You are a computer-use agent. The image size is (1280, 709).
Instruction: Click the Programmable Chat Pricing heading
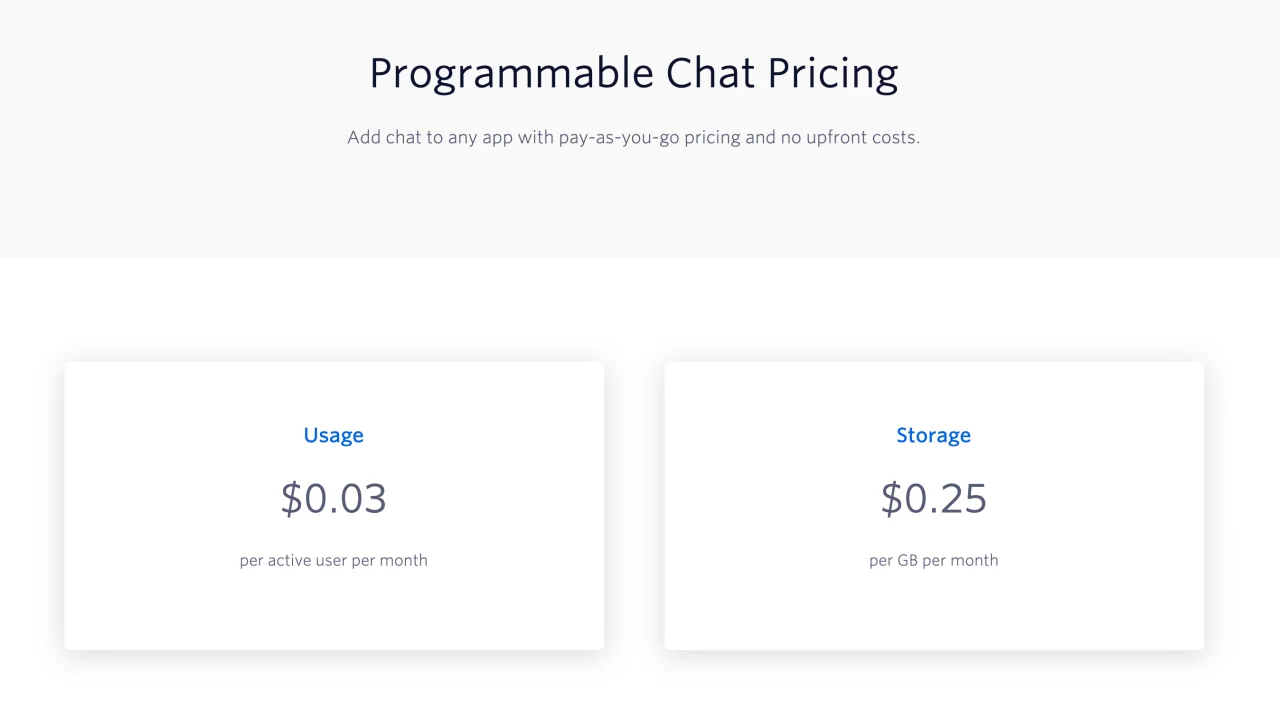pyautogui.click(x=633, y=73)
